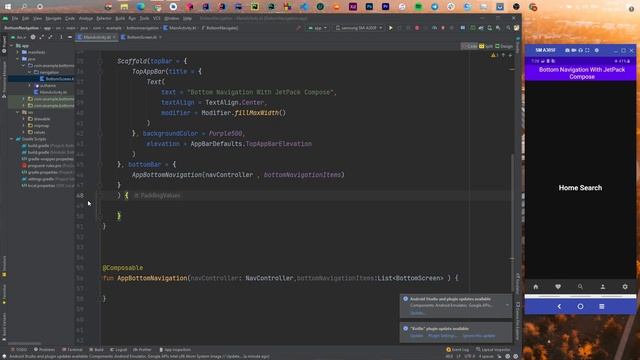This screenshot has width=640, height=360.
Task: Open the Event Log button in status bar
Action: click(x=458, y=350)
